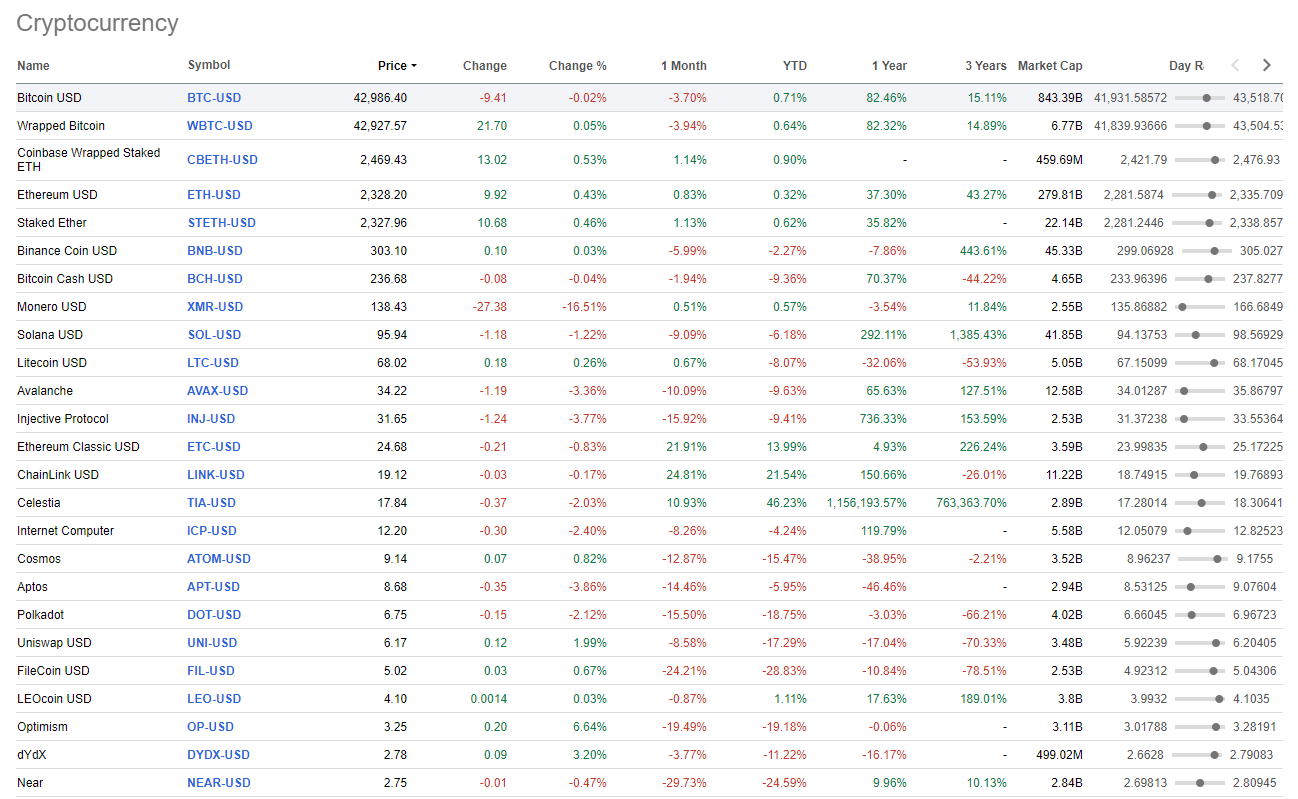Select FileCoin YTD value -28.83%
The image size is (1298, 799).
[x=785, y=671]
